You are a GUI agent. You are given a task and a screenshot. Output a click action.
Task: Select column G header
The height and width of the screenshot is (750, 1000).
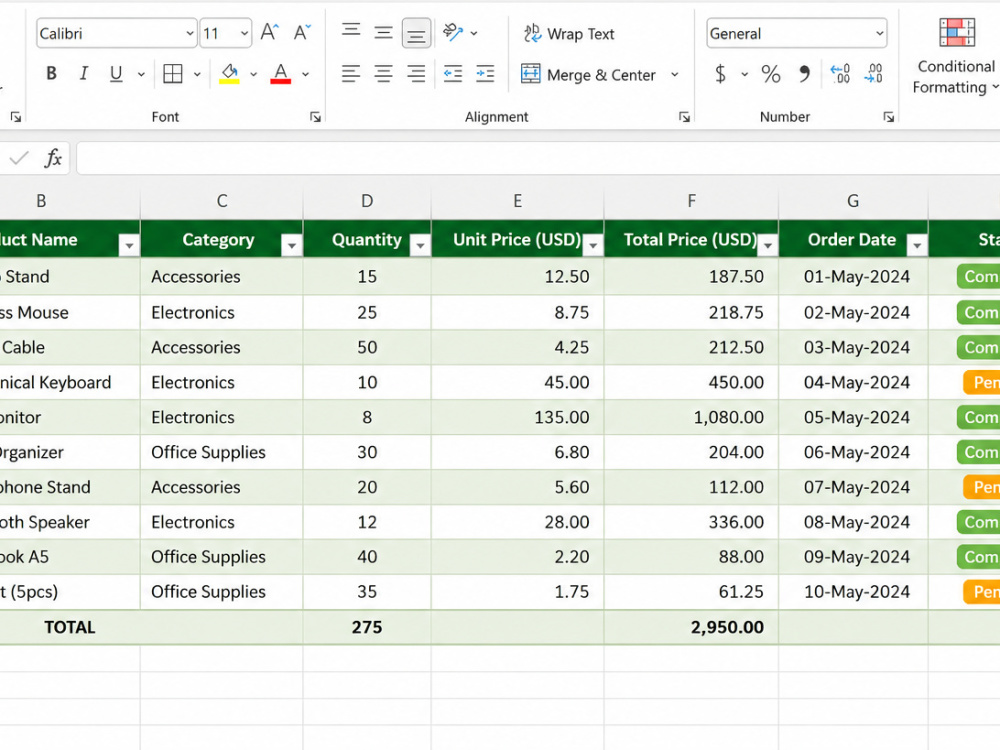point(853,201)
